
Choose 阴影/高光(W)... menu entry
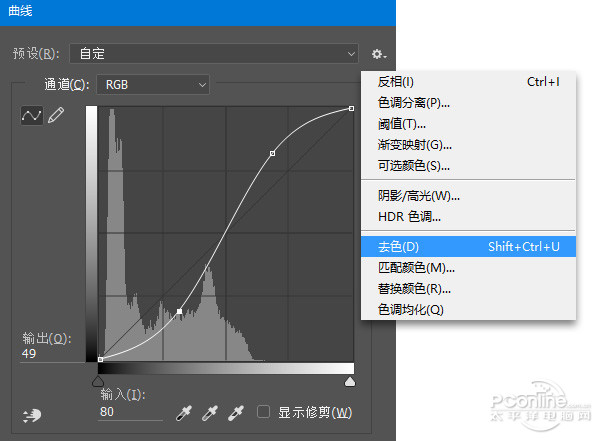pos(468,196)
